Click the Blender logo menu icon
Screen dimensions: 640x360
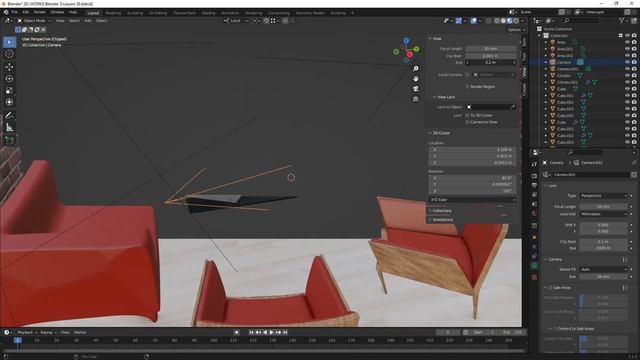pos(6,12)
